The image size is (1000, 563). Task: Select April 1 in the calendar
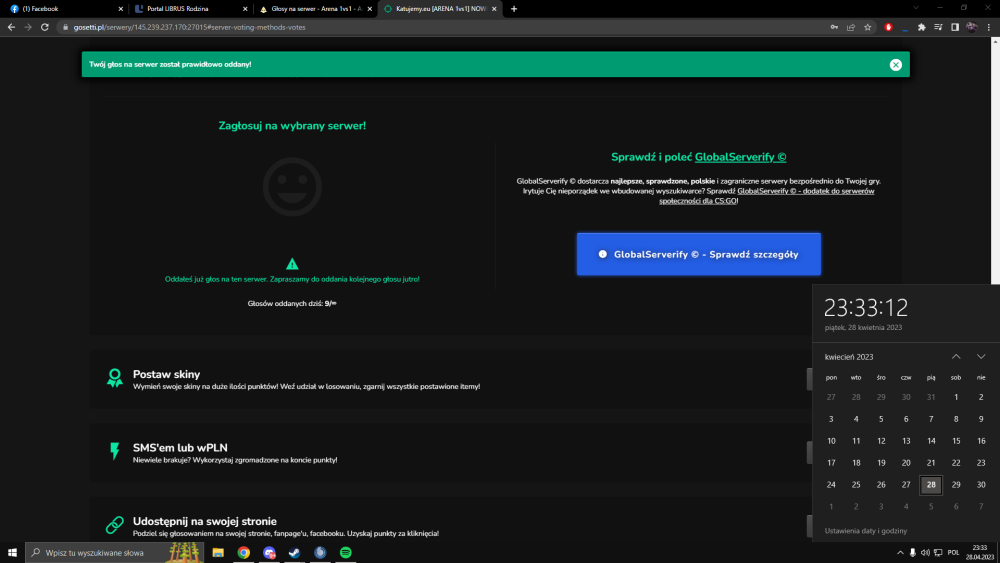click(956, 397)
